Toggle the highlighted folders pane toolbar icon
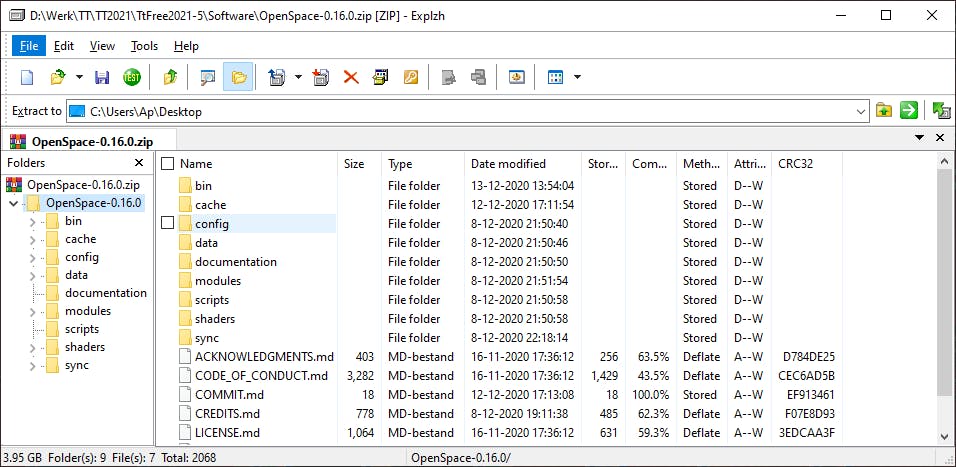Viewport: 956px width, 467px height. [238, 77]
